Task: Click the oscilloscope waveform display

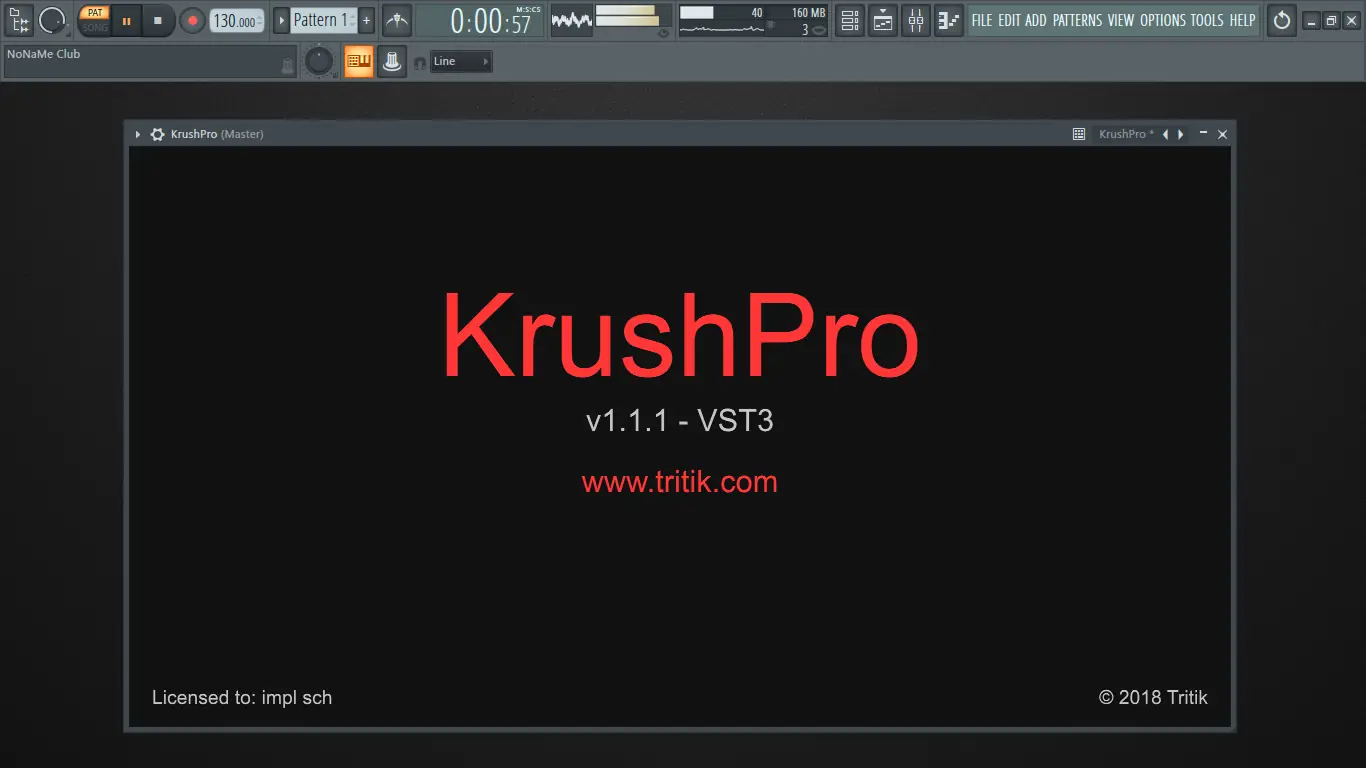Action: pyautogui.click(x=572, y=20)
